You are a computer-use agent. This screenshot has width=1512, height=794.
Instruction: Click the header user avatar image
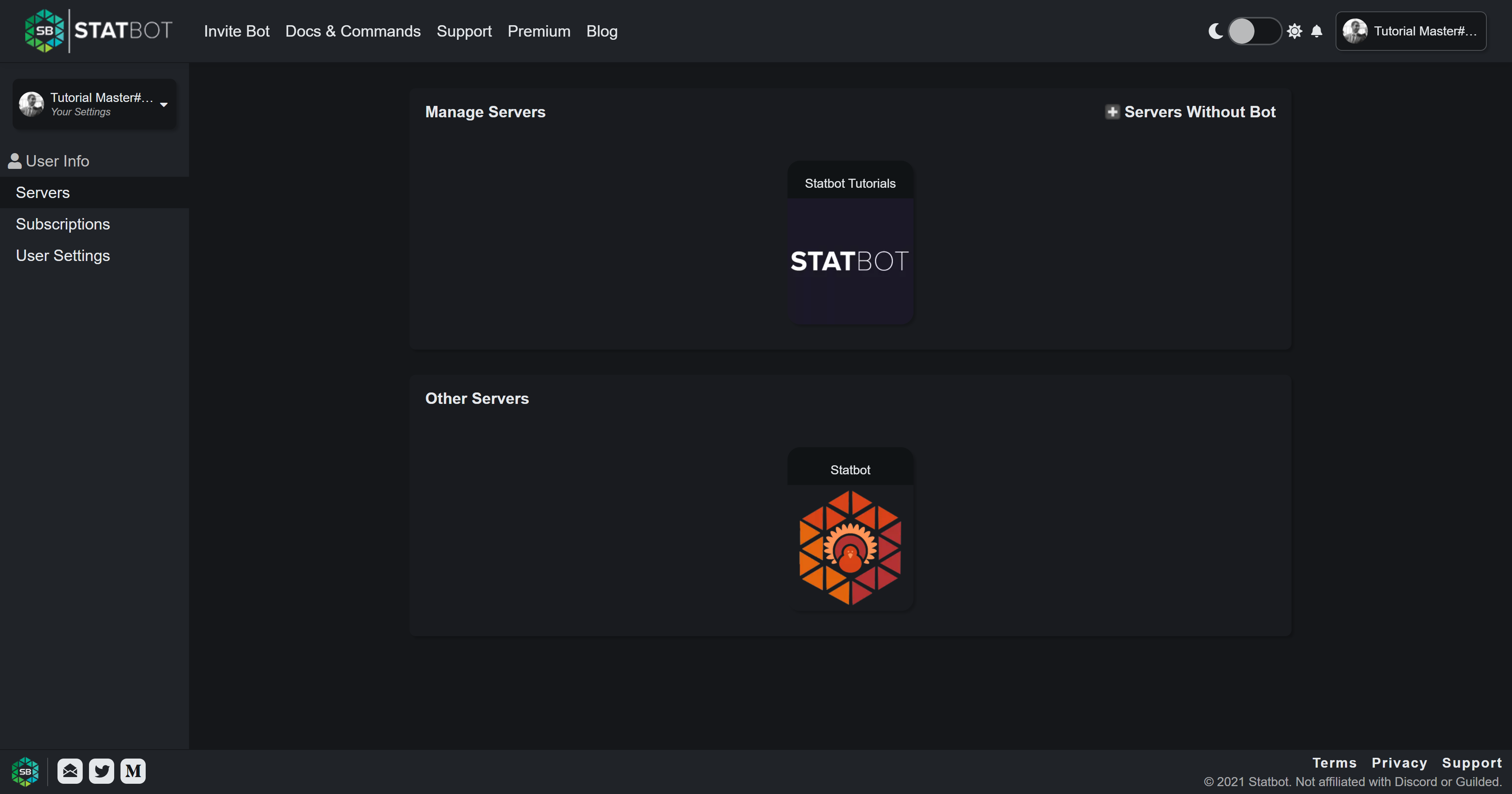[1354, 31]
